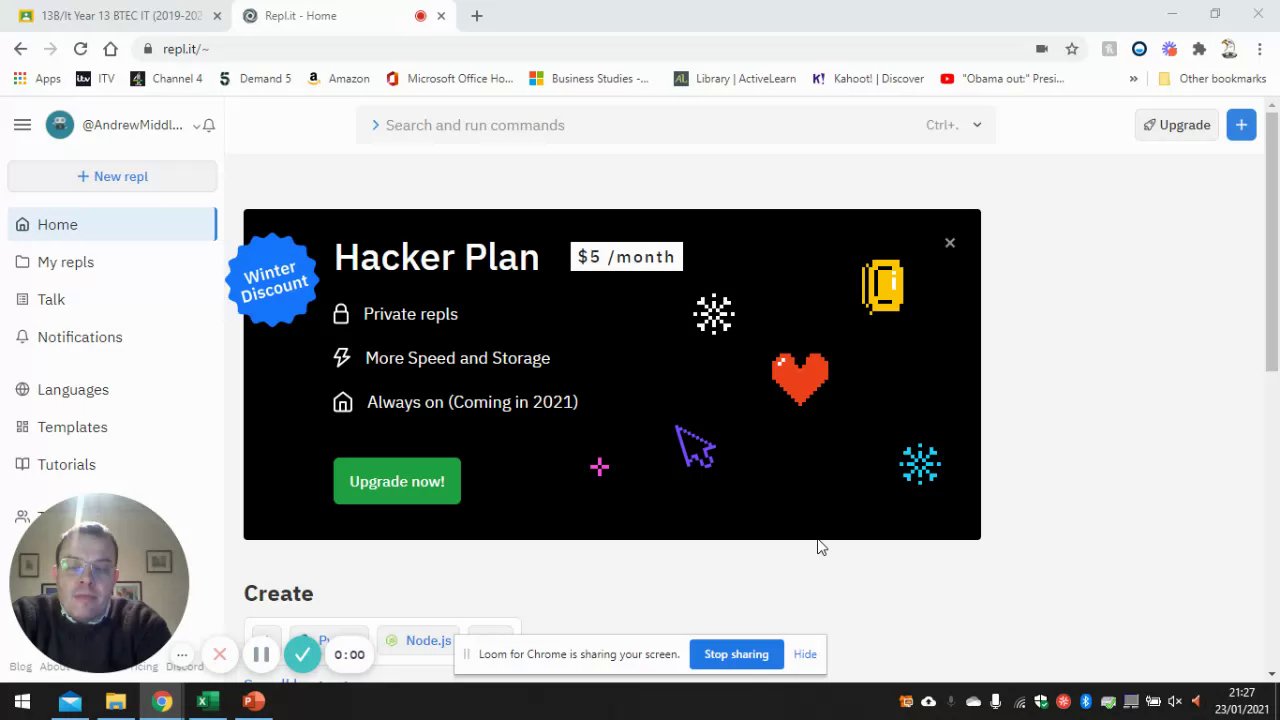Close the Hacker Plan banner
1280x720 pixels.
point(950,243)
